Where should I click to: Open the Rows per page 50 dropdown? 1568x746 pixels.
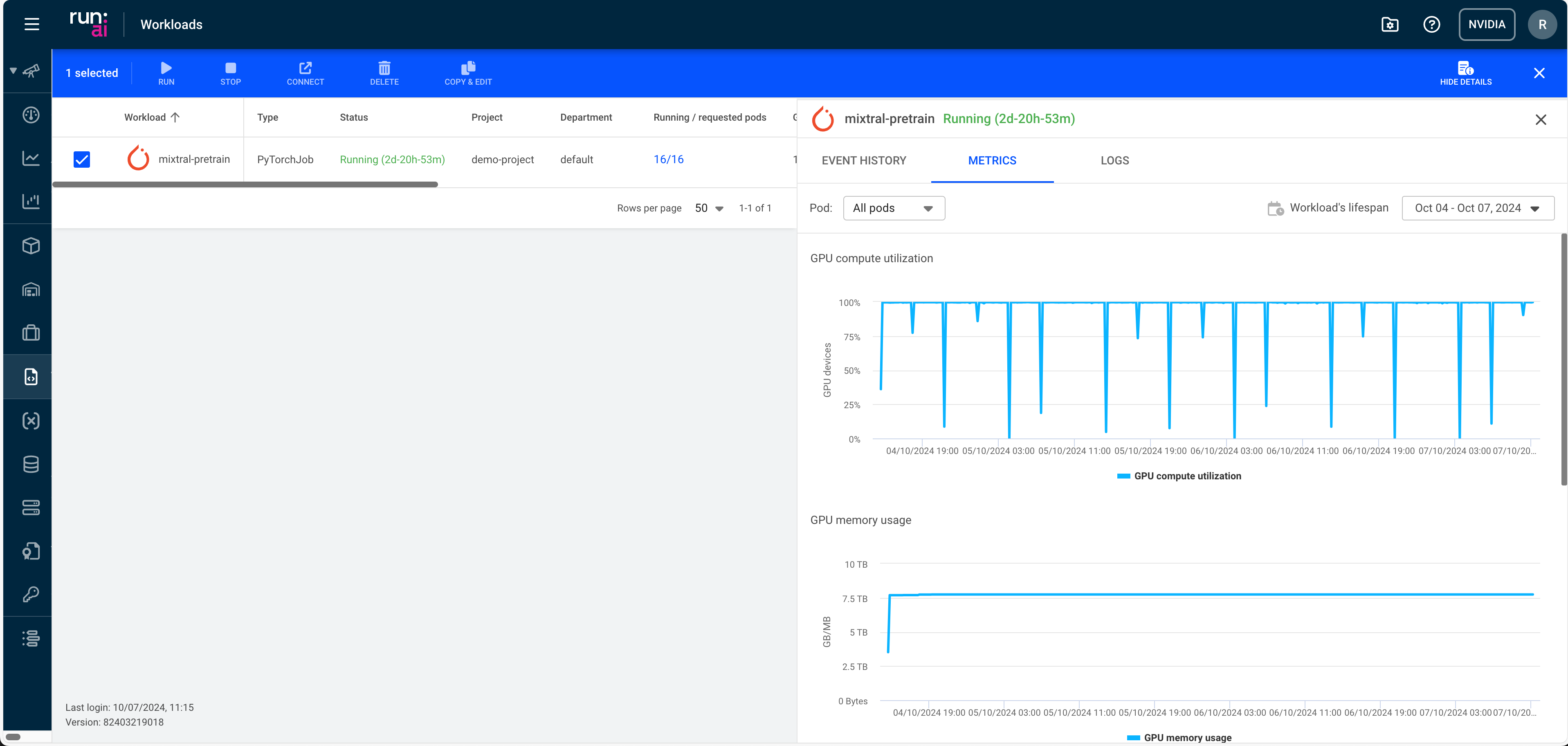pos(709,208)
